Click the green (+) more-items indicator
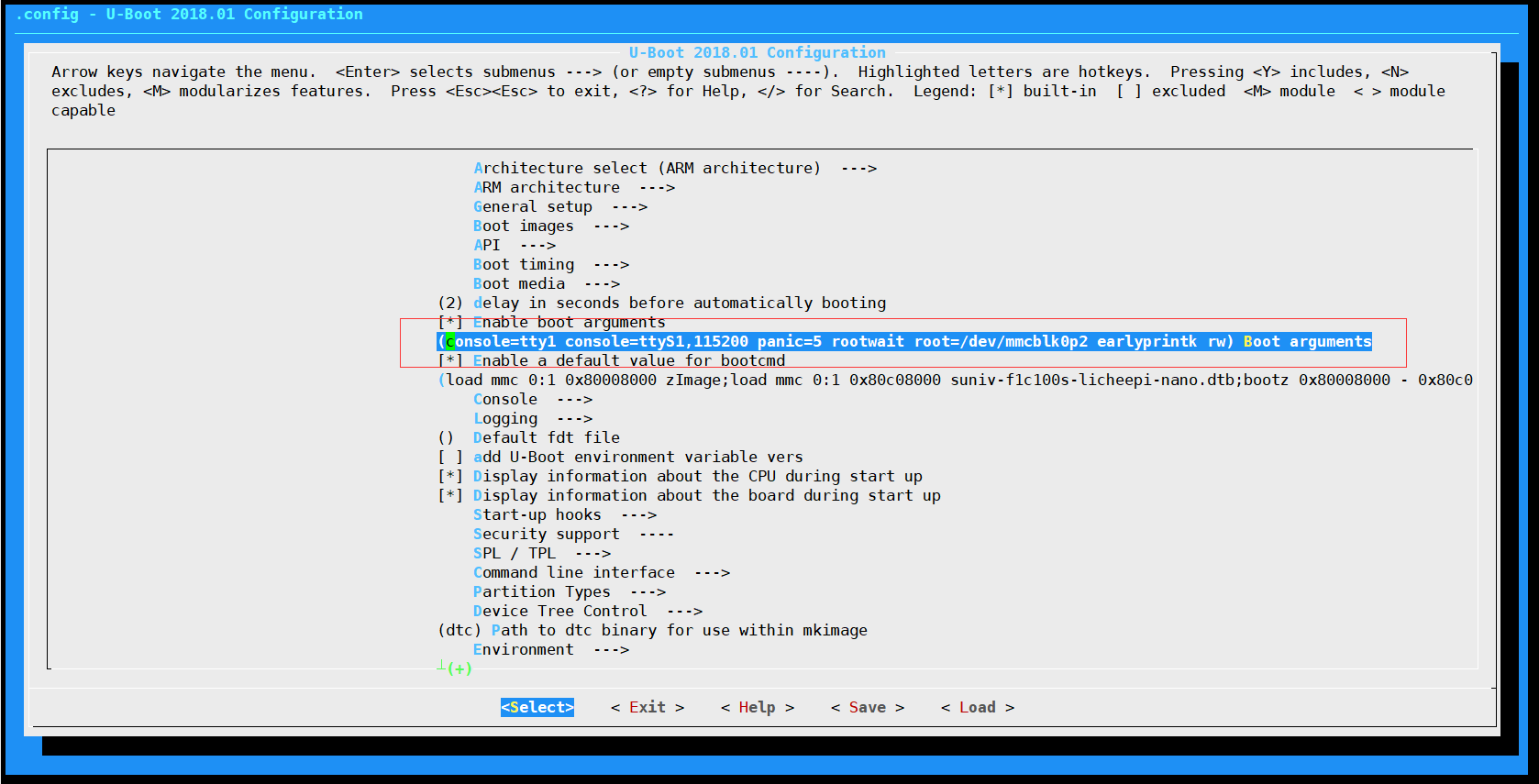Image resolution: width=1539 pixels, height=784 pixels. 459,668
